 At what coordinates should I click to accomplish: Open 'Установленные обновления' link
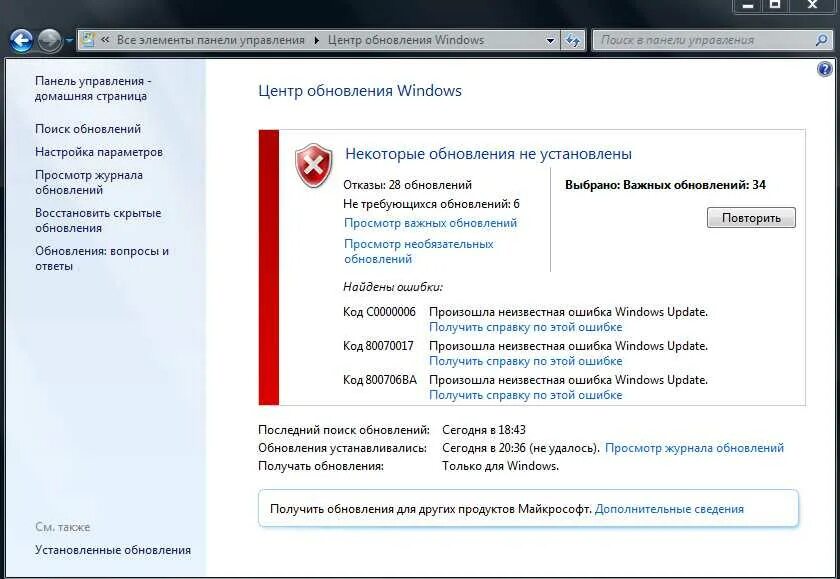(113, 550)
